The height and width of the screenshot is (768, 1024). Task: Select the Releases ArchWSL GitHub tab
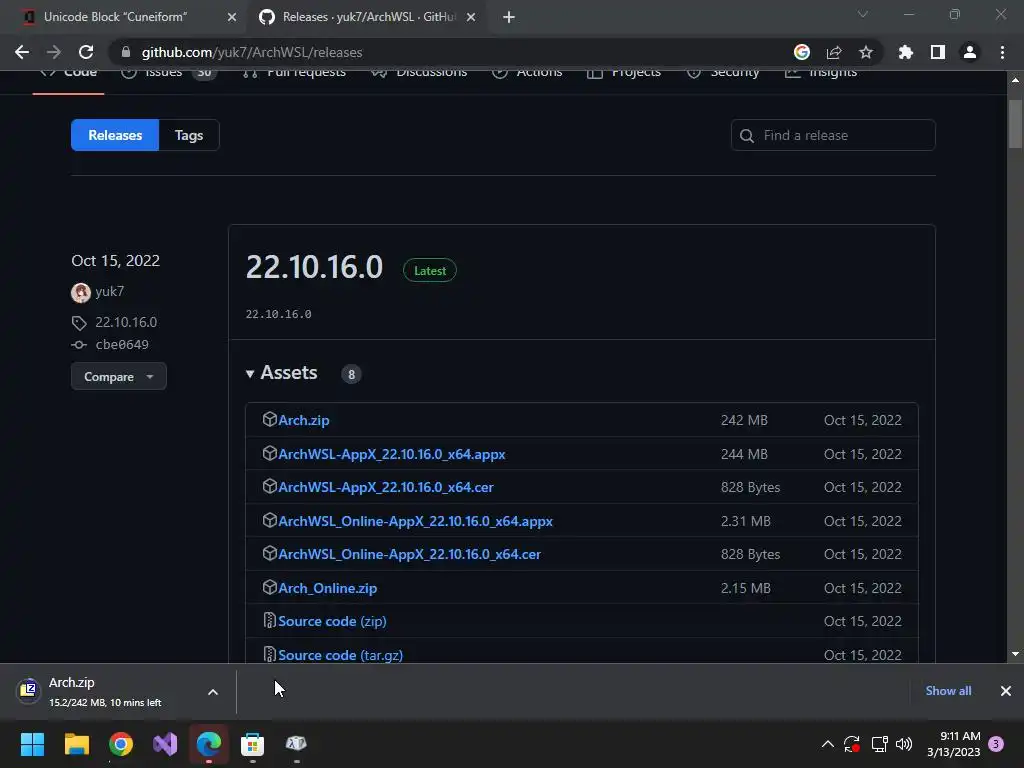tap(369, 17)
